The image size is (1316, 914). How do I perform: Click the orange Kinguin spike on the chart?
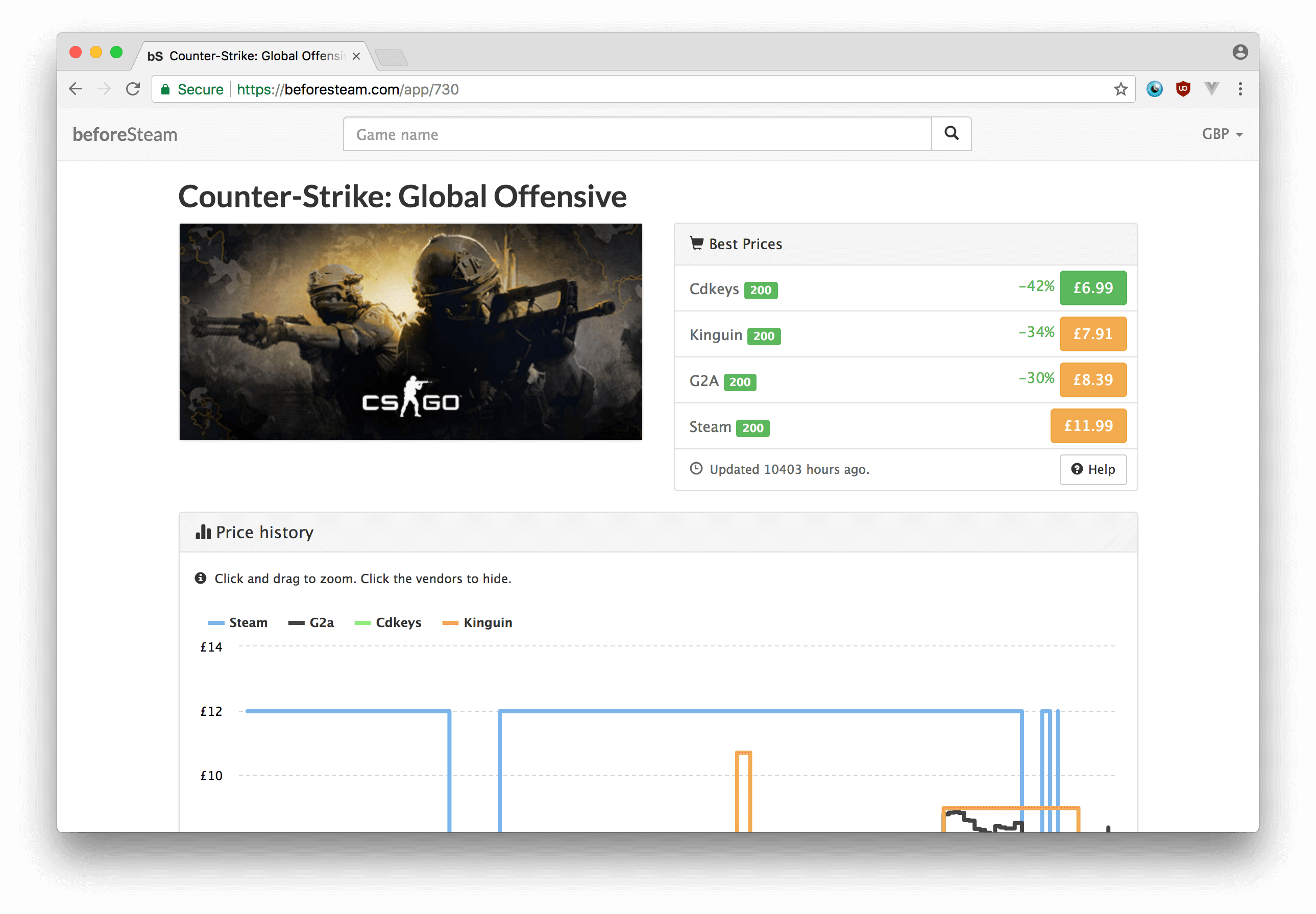[744, 790]
